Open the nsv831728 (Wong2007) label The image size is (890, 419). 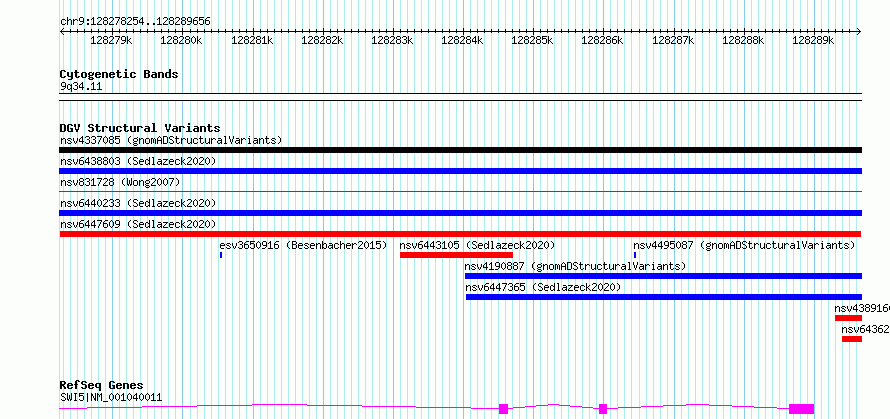120,182
